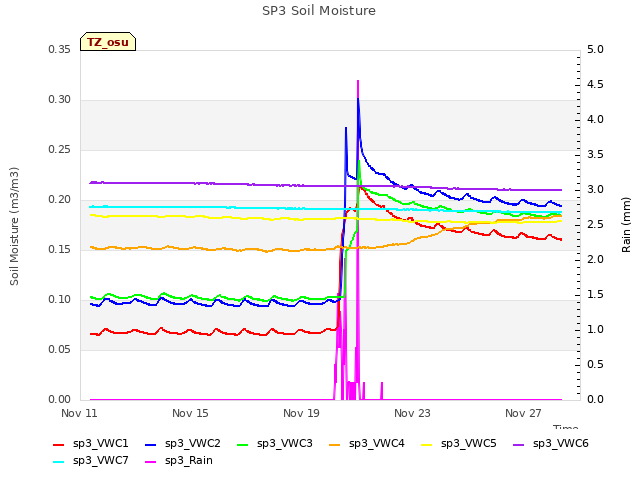Click the 0.0 rain axis tick label
The image size is (640, 480).
[595, 399]
